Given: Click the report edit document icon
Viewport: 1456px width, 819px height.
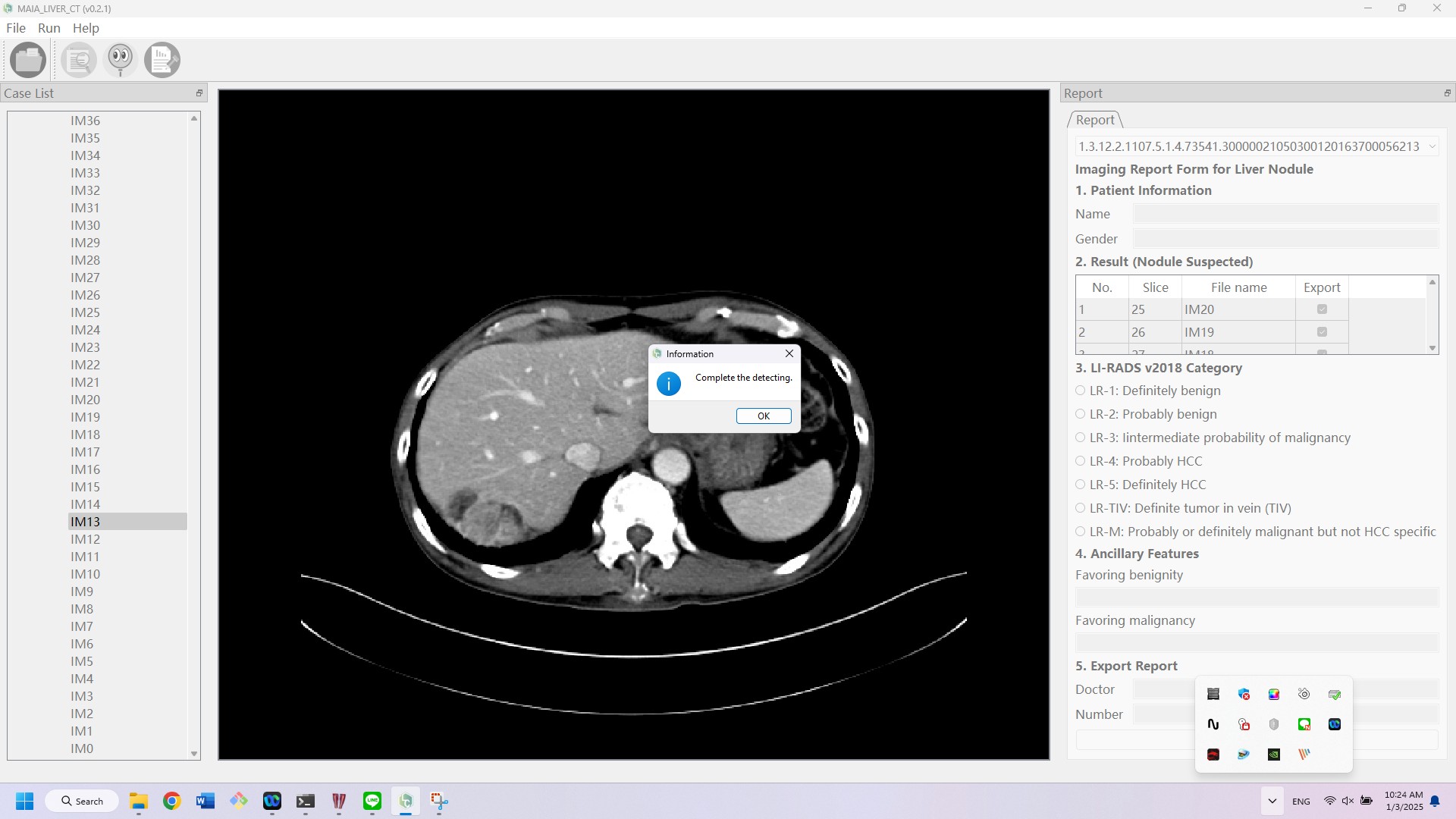Looking at the screenshot, I should [162, 60].
